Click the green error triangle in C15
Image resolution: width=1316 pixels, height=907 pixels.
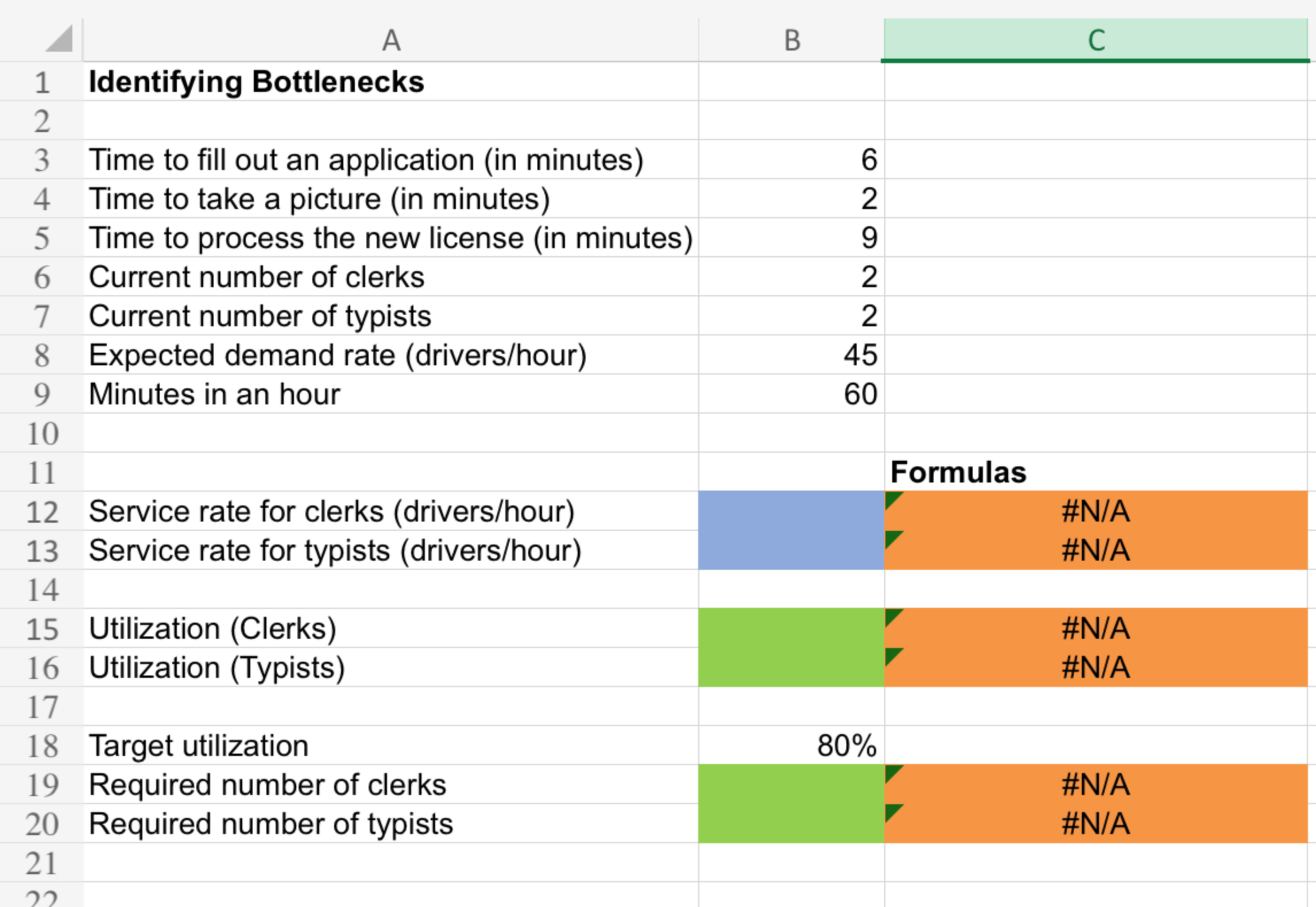pos(892,616)
